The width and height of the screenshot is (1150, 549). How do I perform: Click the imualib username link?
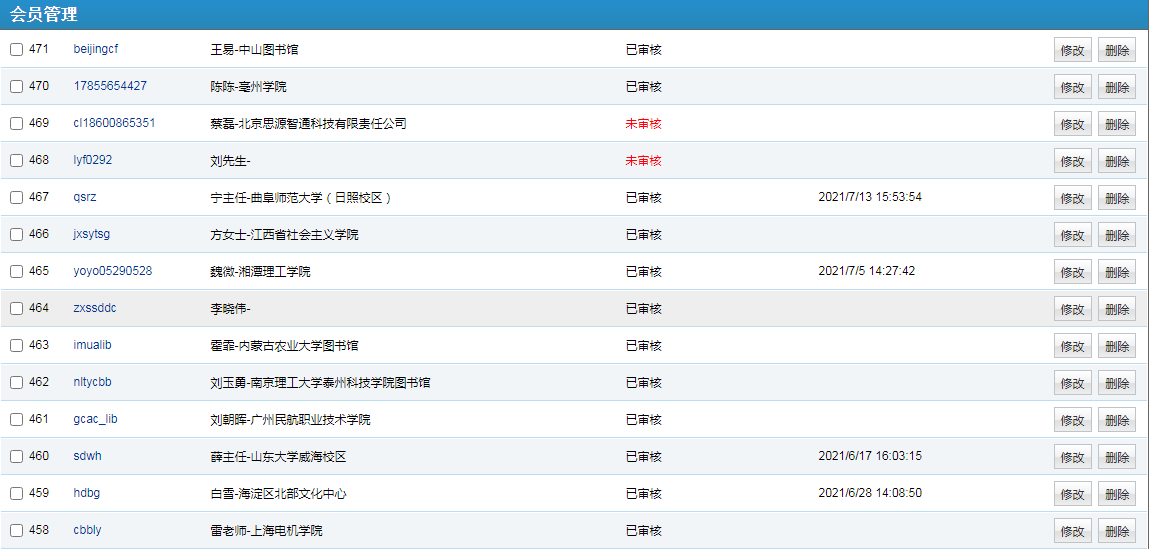click(x=93, y=345)
